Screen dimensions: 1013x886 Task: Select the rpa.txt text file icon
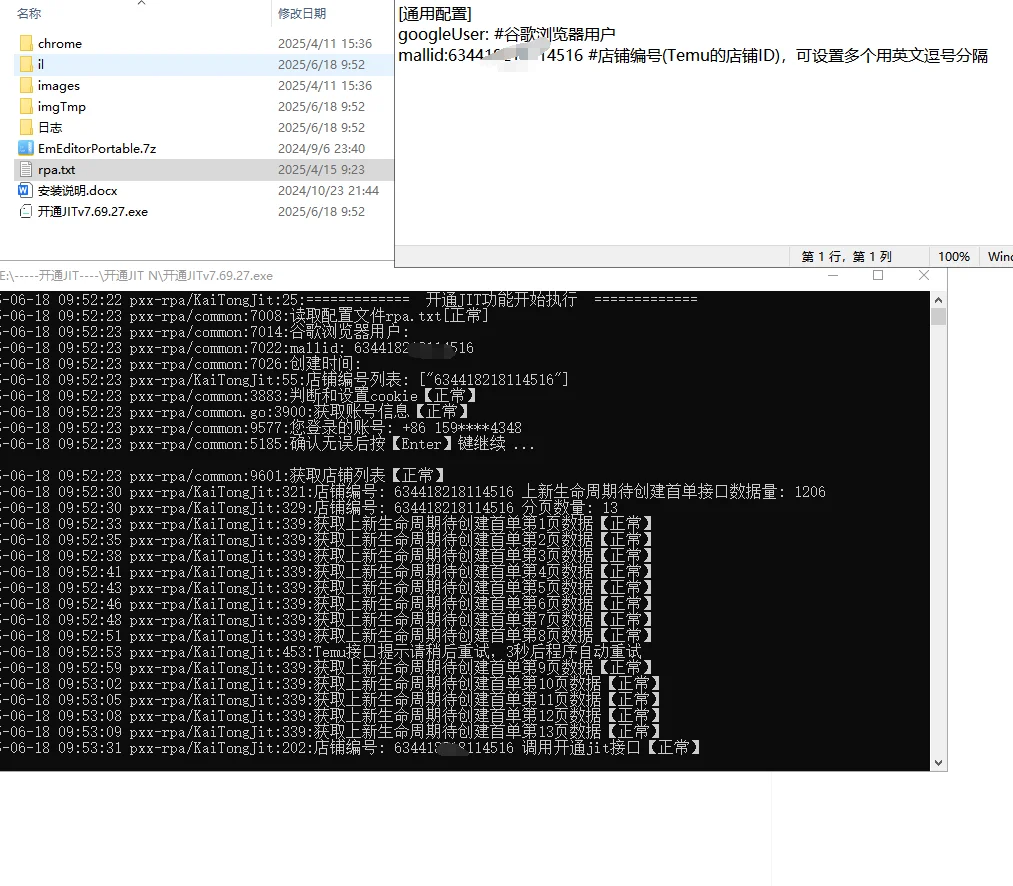click(26, 169)
